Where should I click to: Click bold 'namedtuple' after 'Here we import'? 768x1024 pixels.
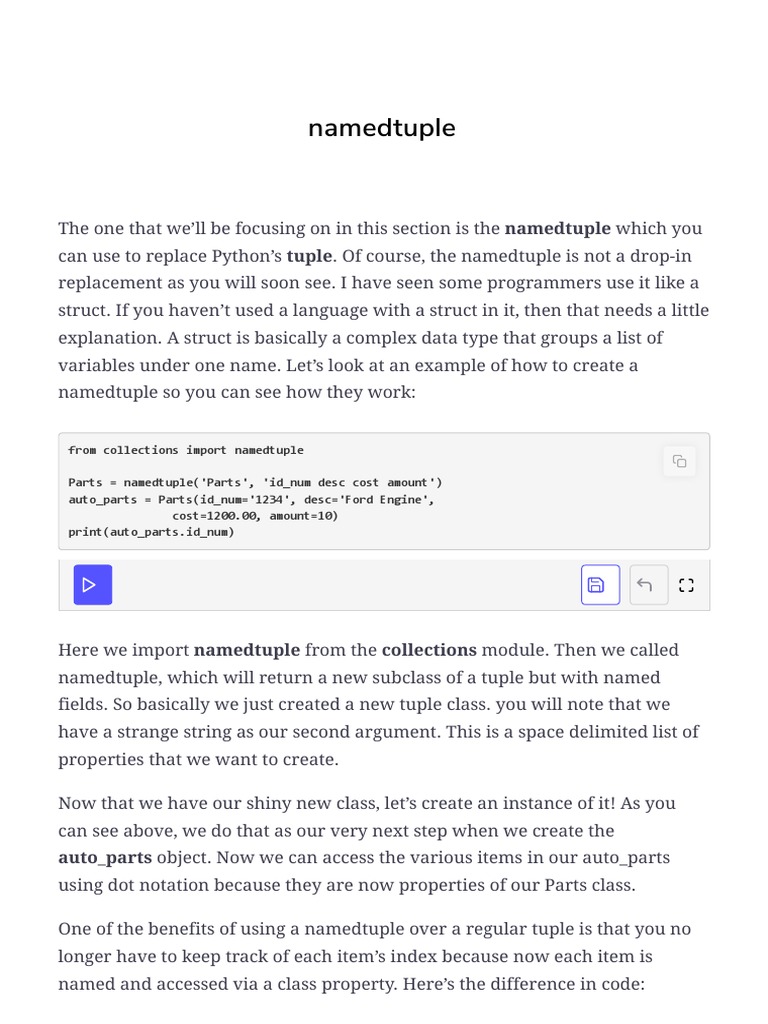[247, 650]
